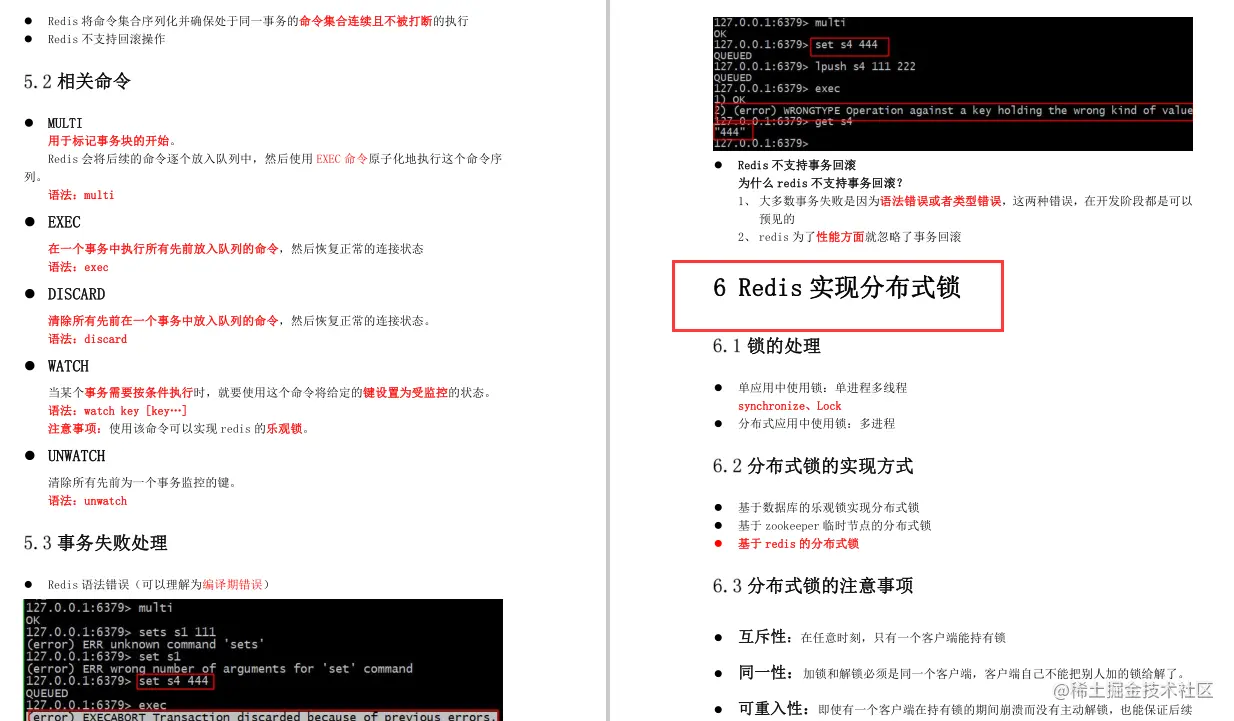Screen dimensions: 1234x721
Task: Click the 'WRONGTYPE Operation against a key' error
Action: point(953,110)
